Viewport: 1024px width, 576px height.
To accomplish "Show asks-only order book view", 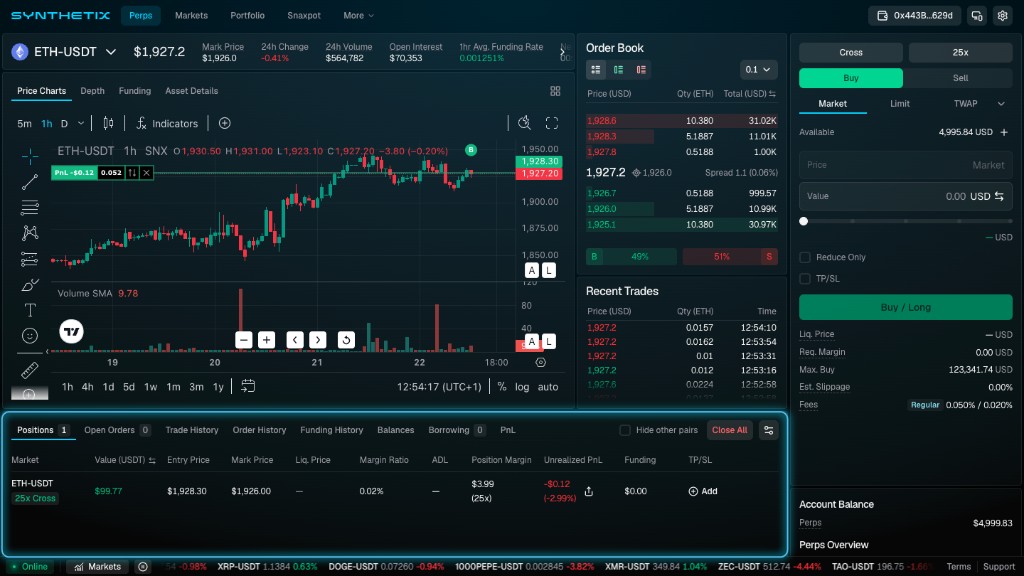I will 641,70.
